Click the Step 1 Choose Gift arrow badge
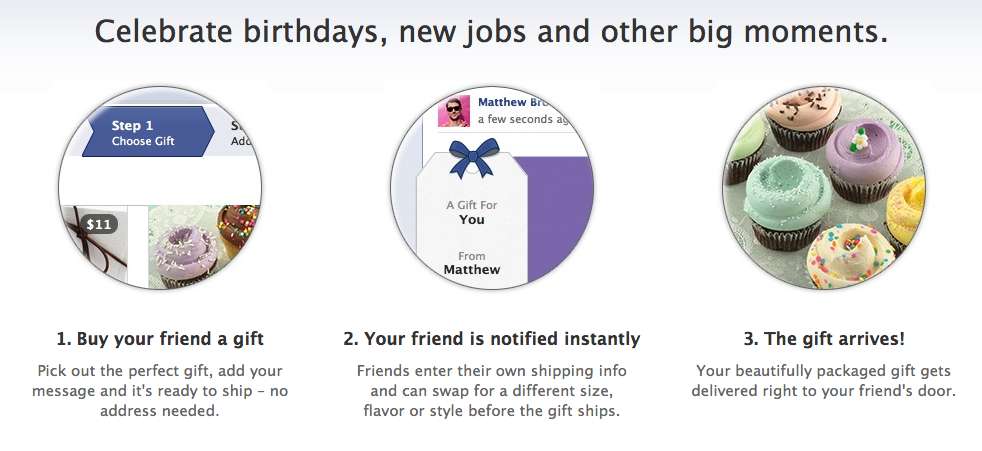Viewport: 982px width, 451px height. click(148, 132)
